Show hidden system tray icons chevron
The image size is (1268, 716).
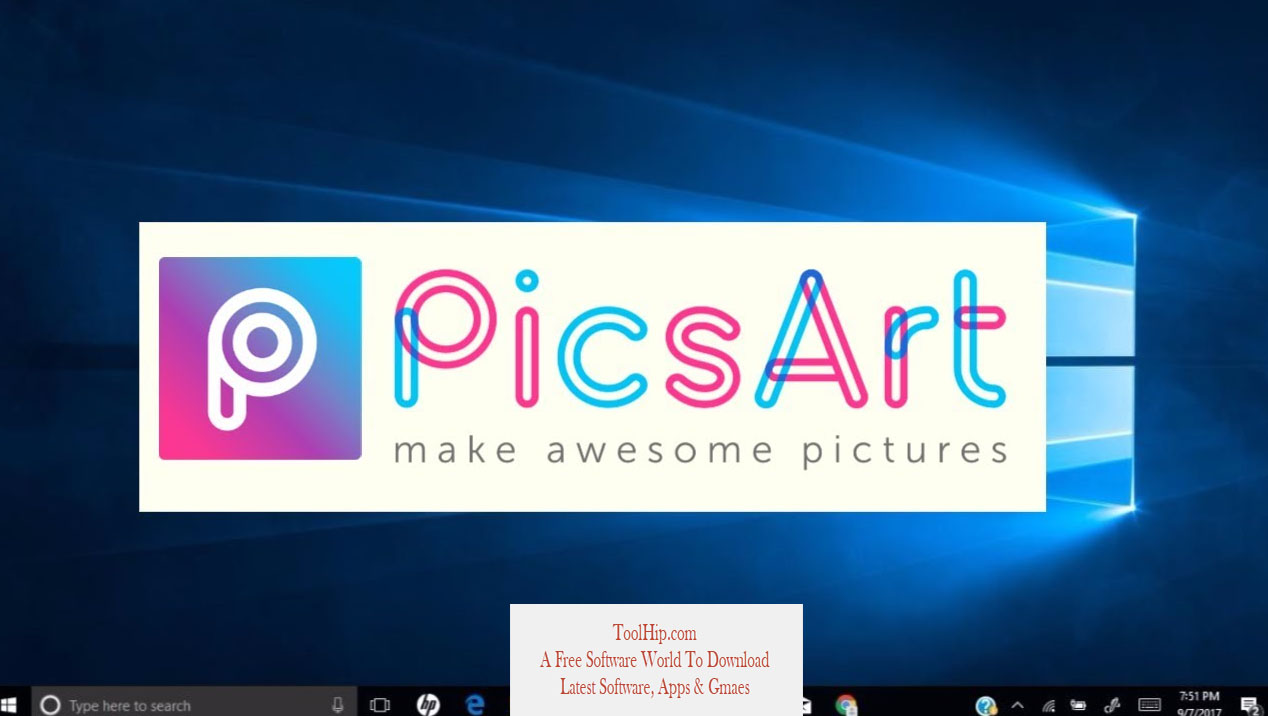click(1018, 705)
